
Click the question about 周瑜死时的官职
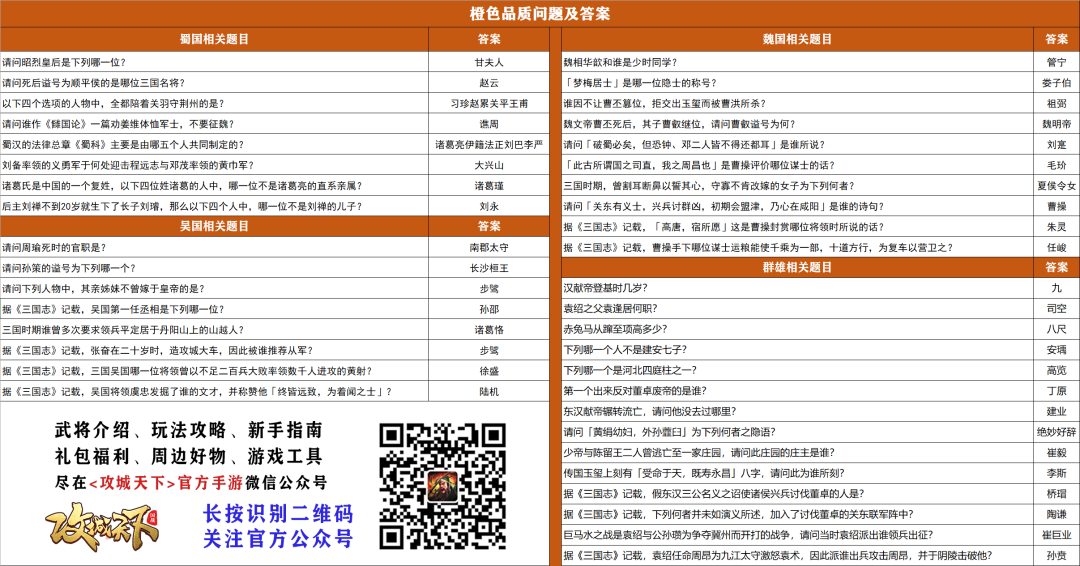[x=54, y=247]
